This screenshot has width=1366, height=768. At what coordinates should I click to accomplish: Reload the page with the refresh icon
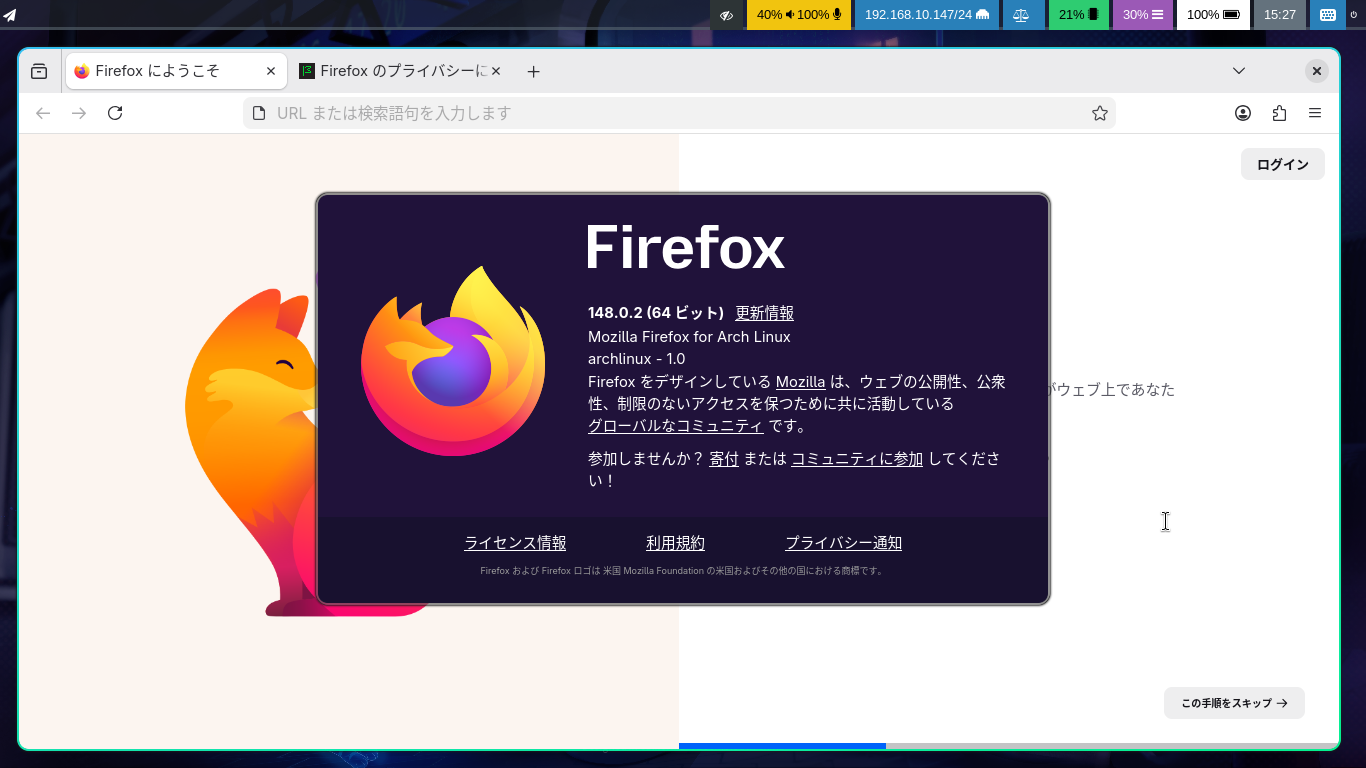pos(115,113)
